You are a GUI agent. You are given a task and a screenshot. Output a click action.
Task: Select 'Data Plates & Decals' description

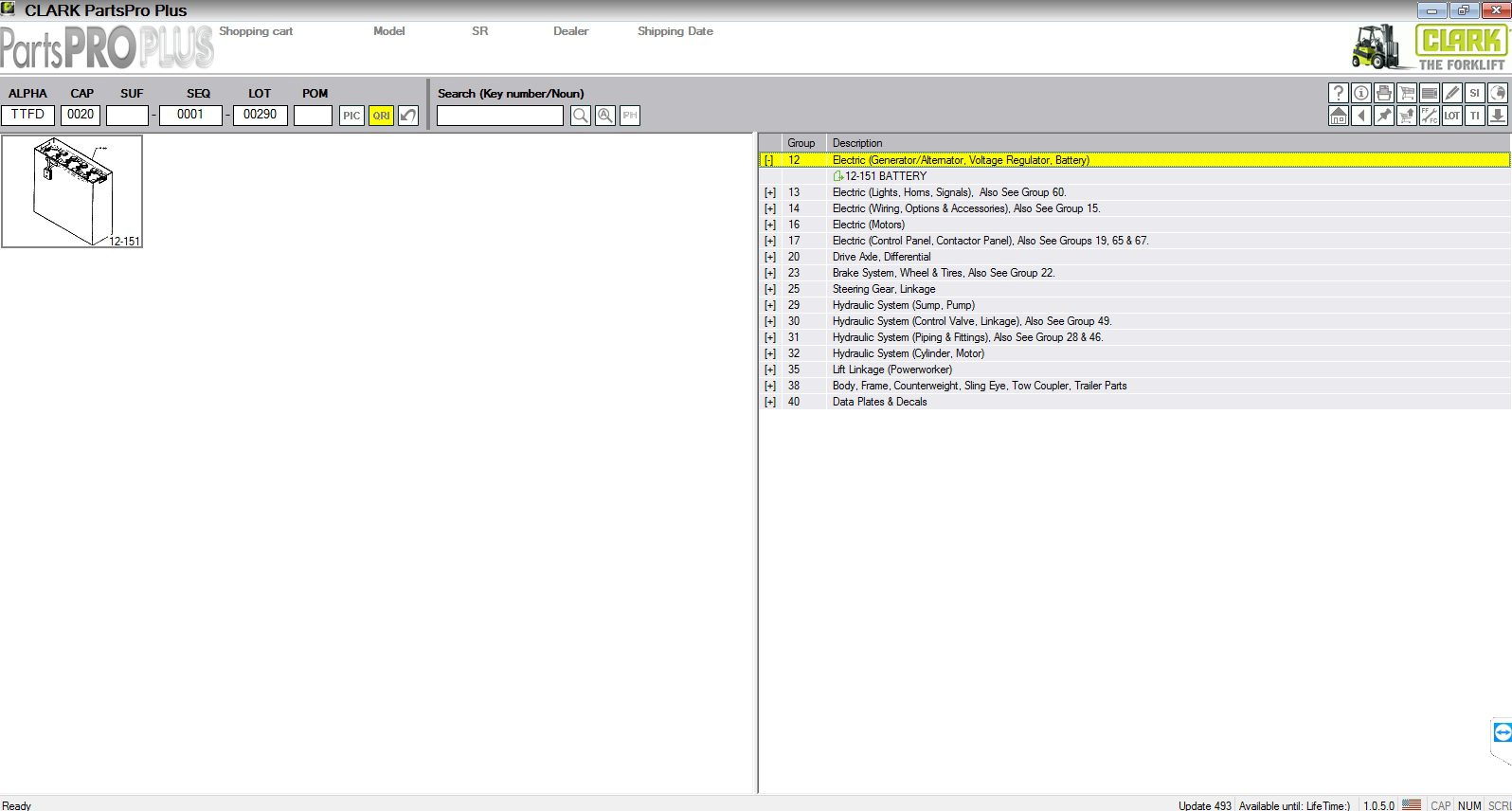[x=879, y=402]
